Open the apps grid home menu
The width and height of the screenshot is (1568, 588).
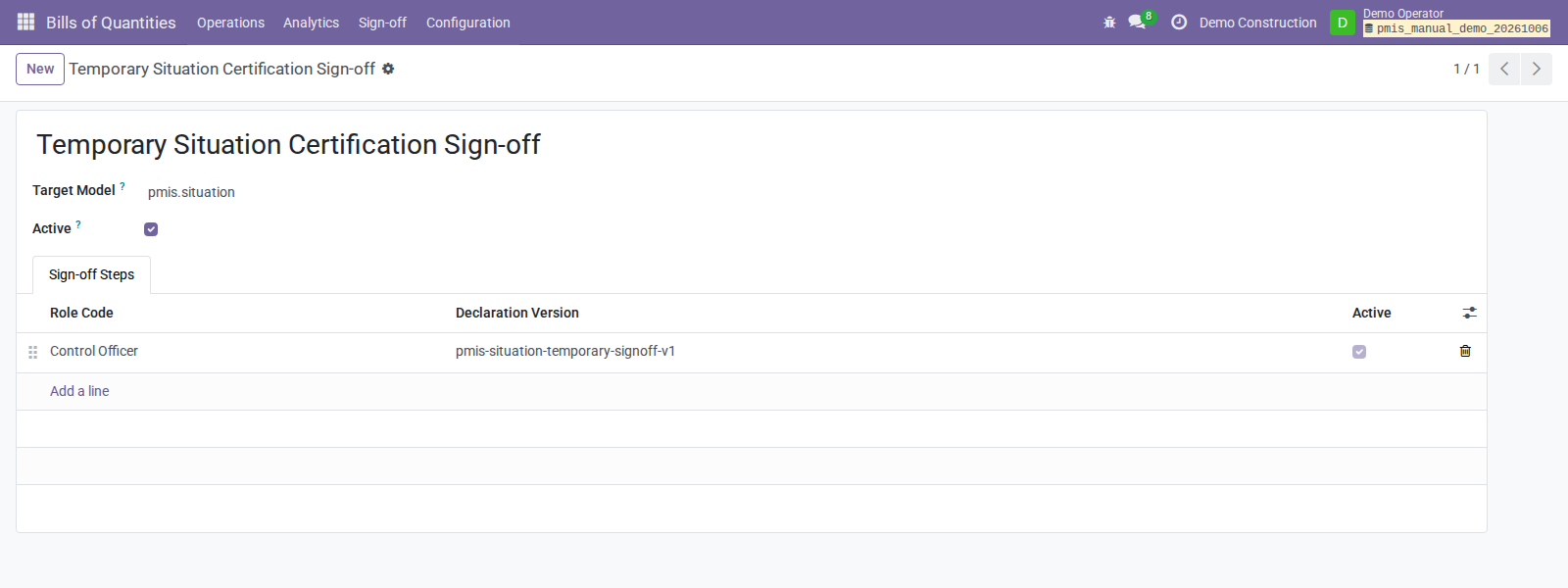point(26,22)
